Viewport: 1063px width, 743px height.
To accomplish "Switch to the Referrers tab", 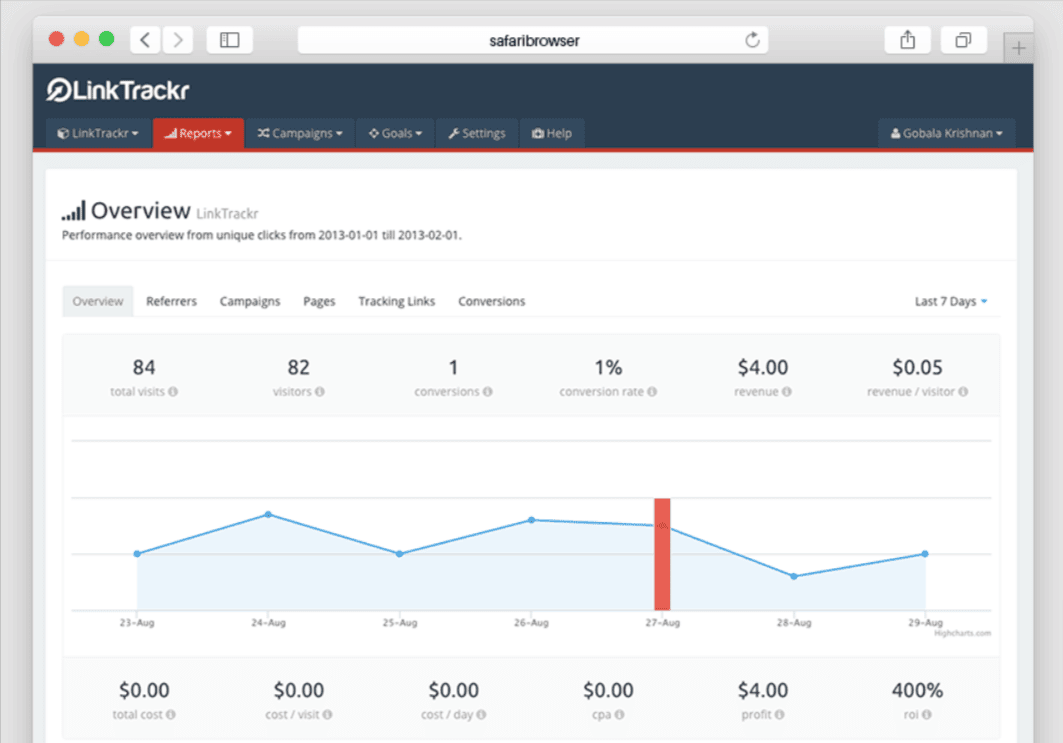I will click(171, 301).
